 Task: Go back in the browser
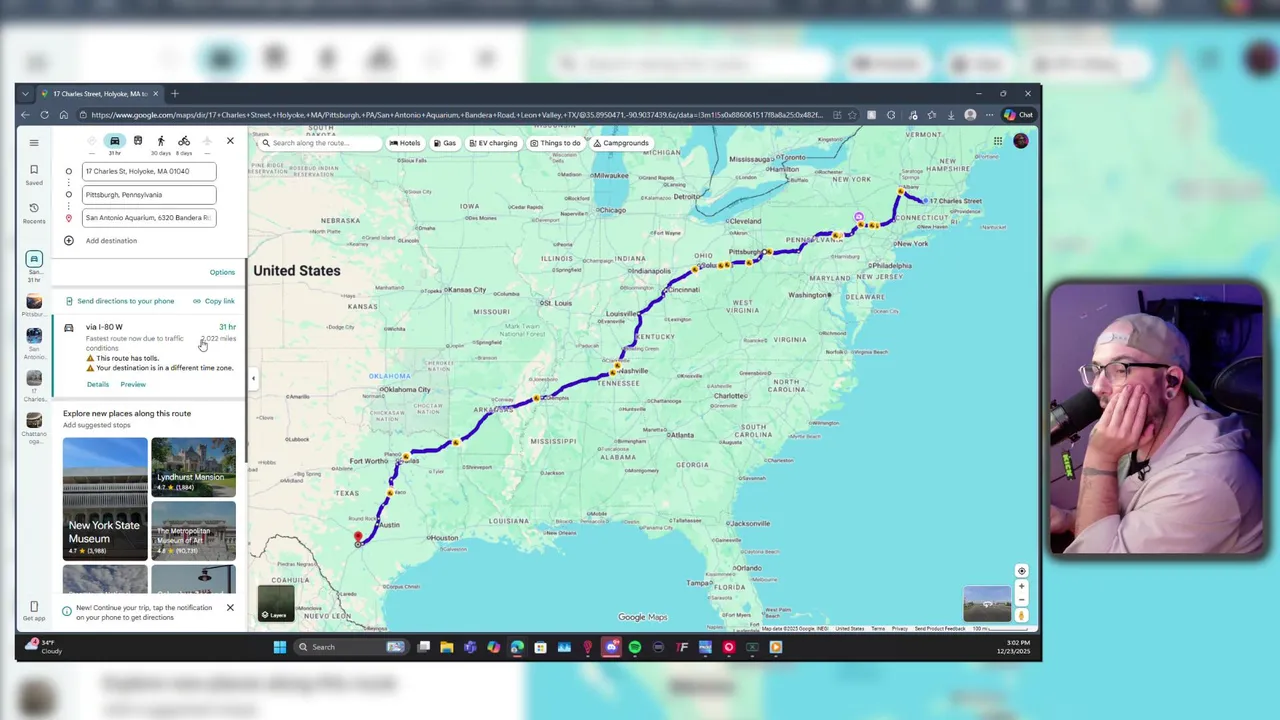point(25,115)
